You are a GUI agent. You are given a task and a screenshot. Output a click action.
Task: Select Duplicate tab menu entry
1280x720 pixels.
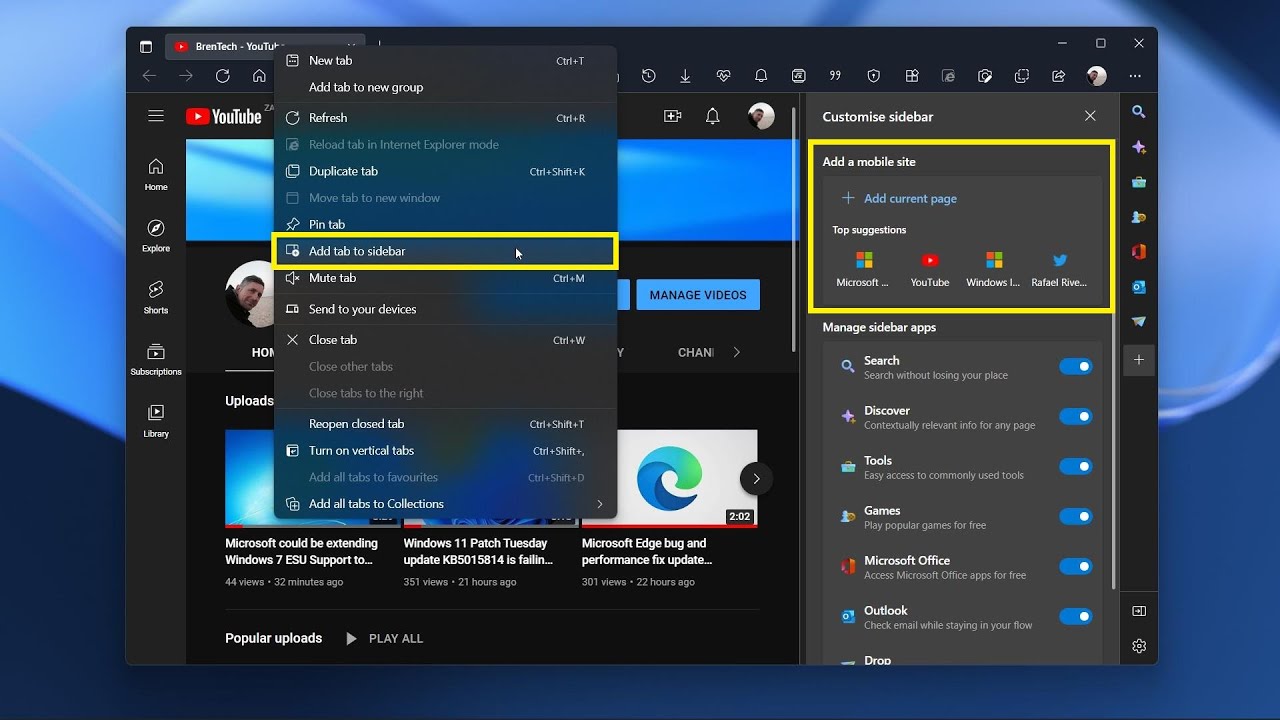point(445,171)
